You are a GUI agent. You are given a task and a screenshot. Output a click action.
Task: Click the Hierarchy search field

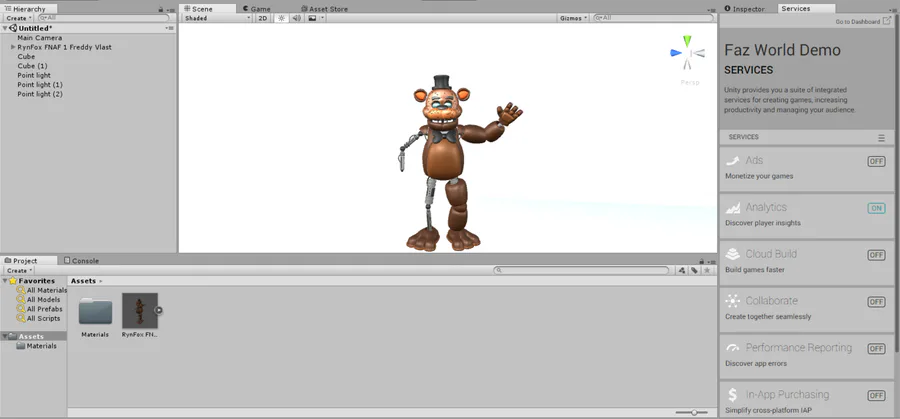(103, 18)
